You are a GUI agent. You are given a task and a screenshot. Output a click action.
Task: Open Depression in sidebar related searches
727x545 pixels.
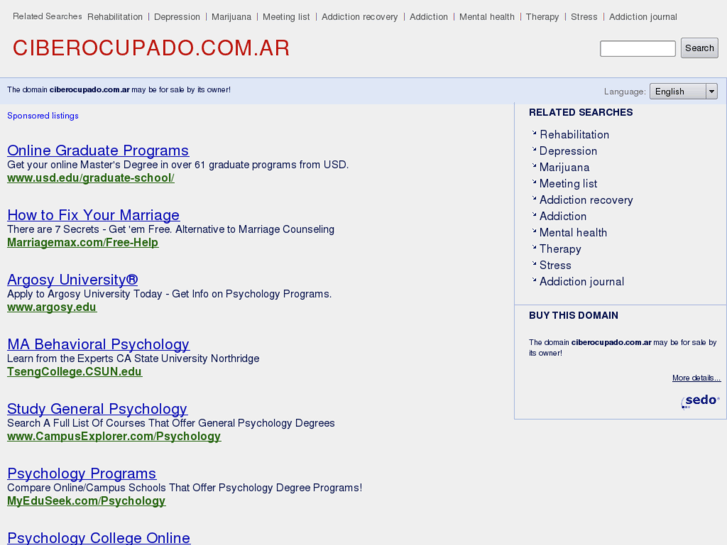(x=568, y=151)
